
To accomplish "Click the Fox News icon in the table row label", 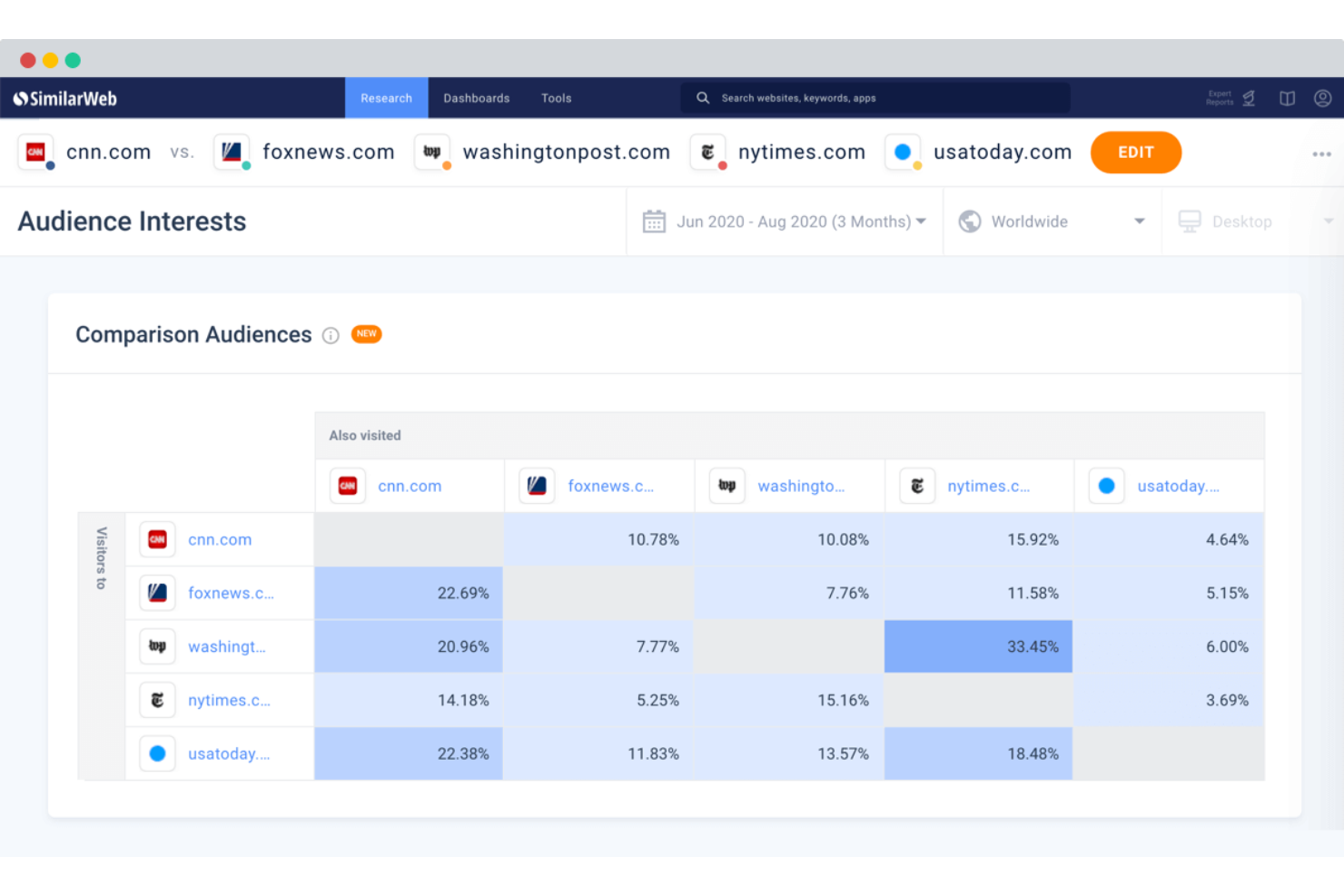I will (158, 594).
